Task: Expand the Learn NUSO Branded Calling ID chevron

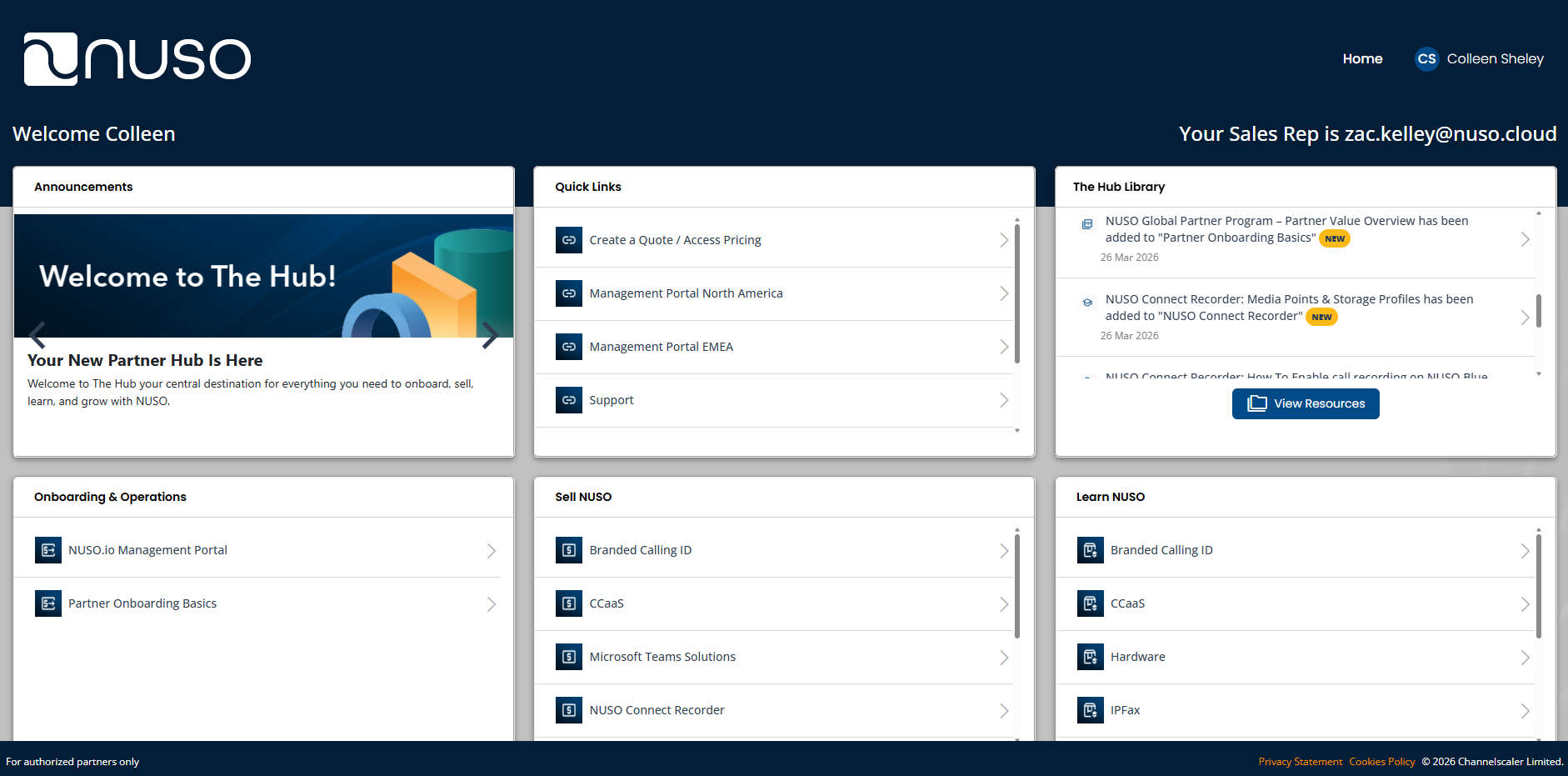Action: (1525, 551)
